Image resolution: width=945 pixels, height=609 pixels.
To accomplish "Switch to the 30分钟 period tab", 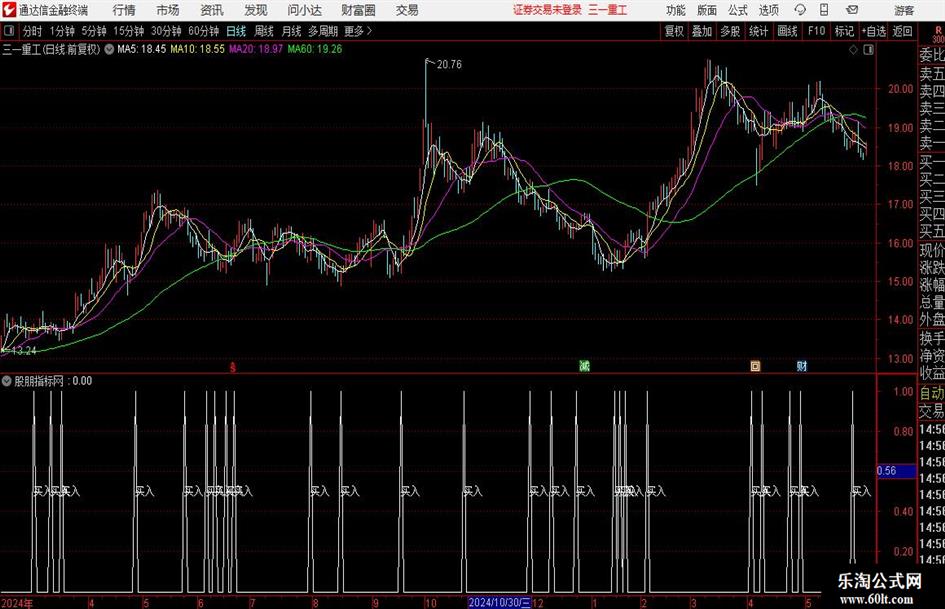I will click(x=166, y=31).
